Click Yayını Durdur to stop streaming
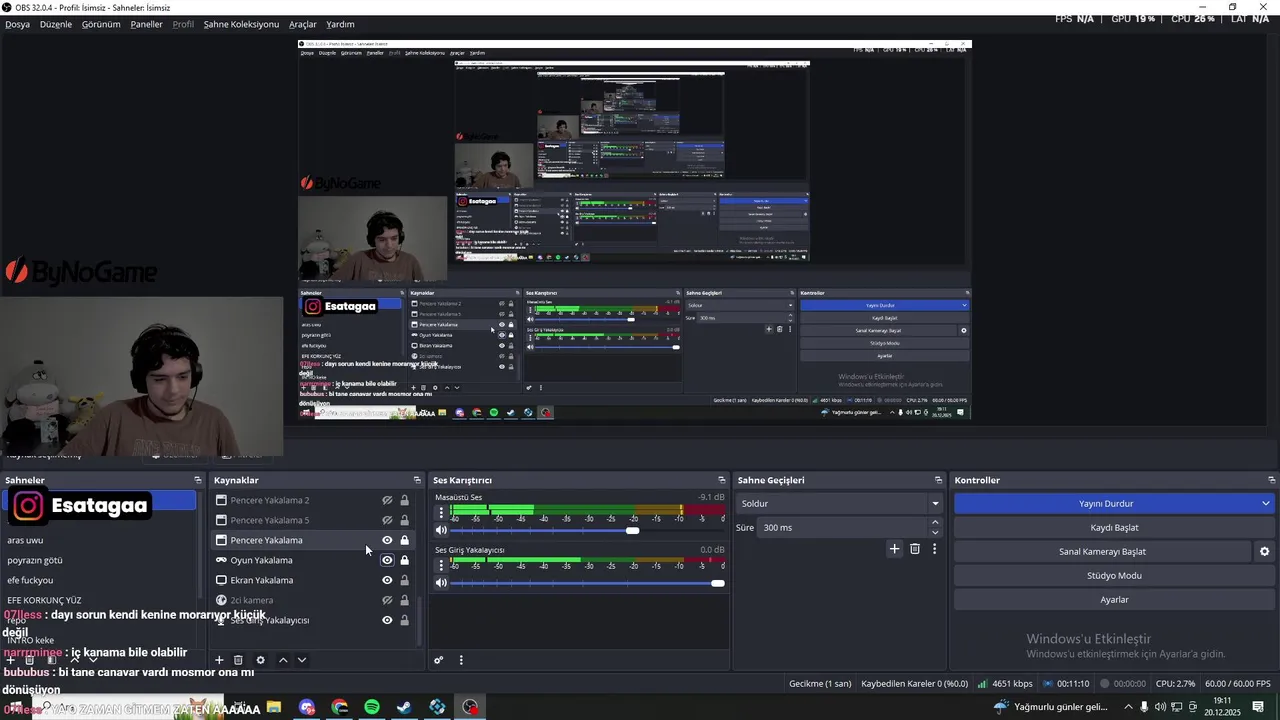This screenshot has width=1280, height=720. pos(1105,503)
